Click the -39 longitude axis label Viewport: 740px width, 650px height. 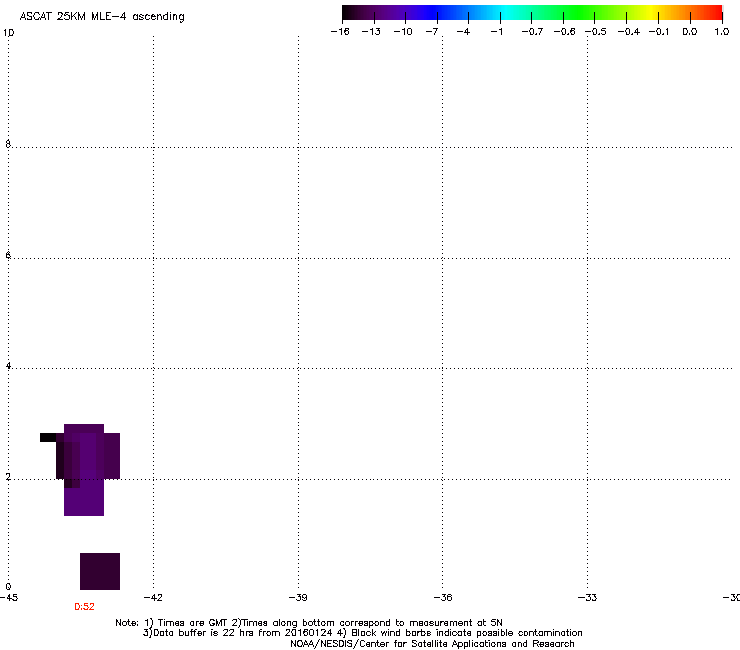click(x=298, y=598)
